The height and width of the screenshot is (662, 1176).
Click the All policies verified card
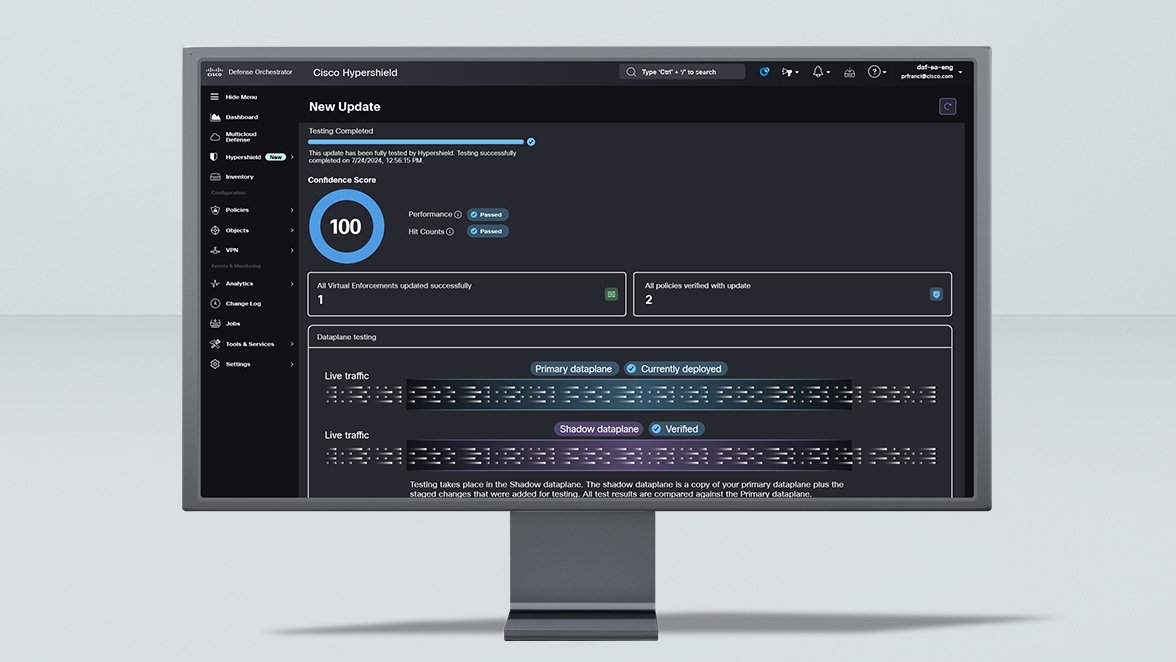point(793,294)
